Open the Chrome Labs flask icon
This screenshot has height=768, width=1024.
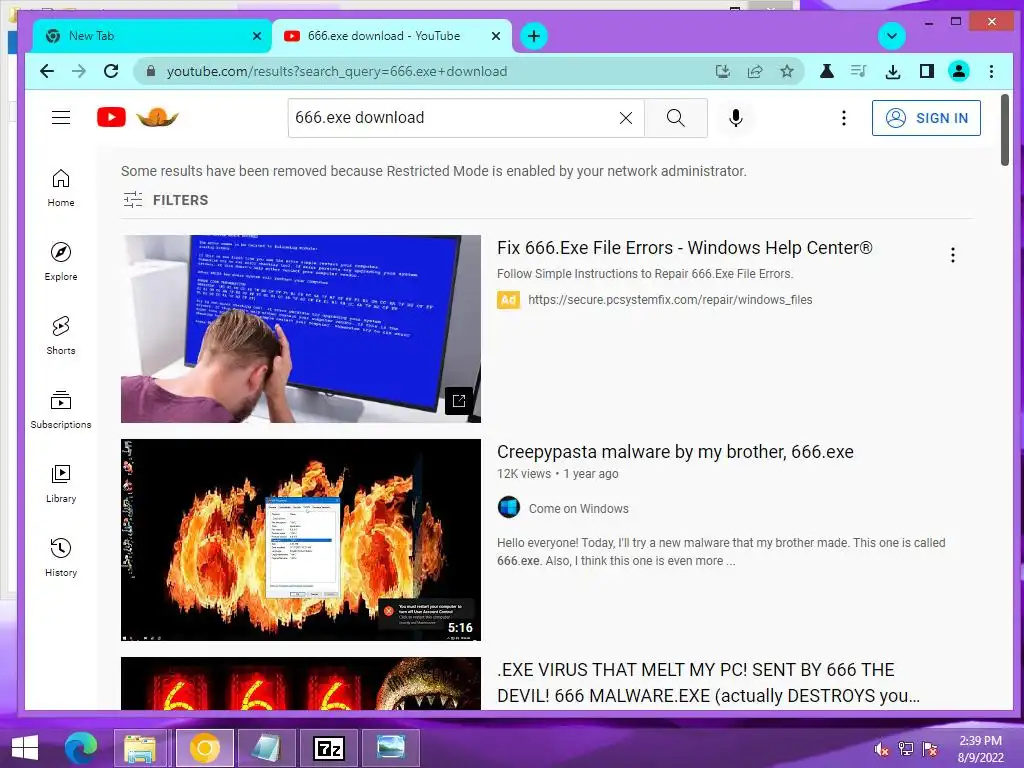coord(826,71)
